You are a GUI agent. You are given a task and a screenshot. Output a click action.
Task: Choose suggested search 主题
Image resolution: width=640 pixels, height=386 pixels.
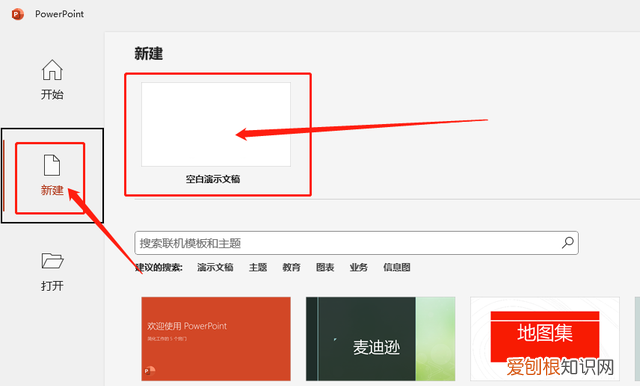point(258,267)
